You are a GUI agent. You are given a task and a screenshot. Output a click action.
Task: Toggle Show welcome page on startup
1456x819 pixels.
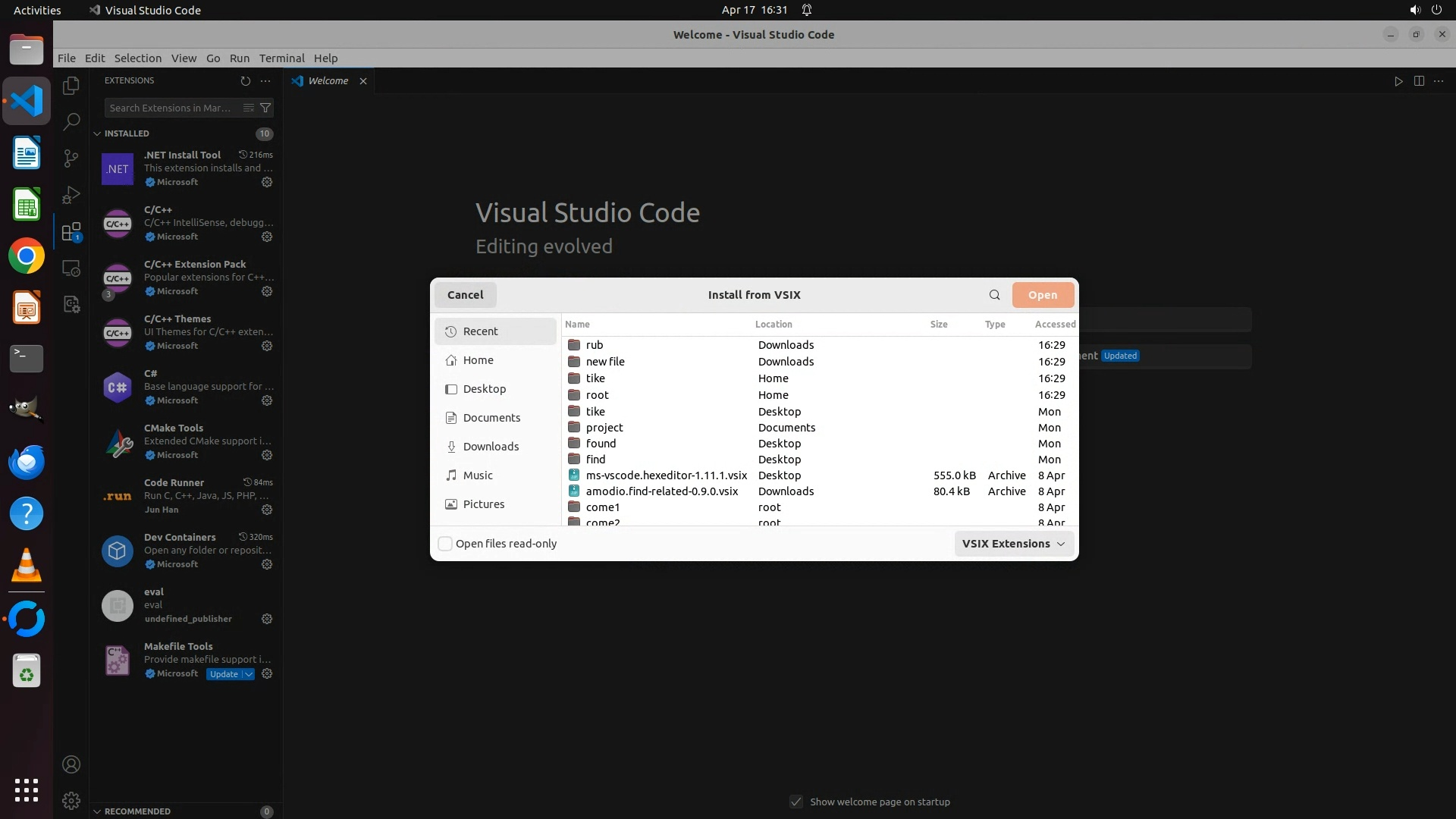point(796,802)
